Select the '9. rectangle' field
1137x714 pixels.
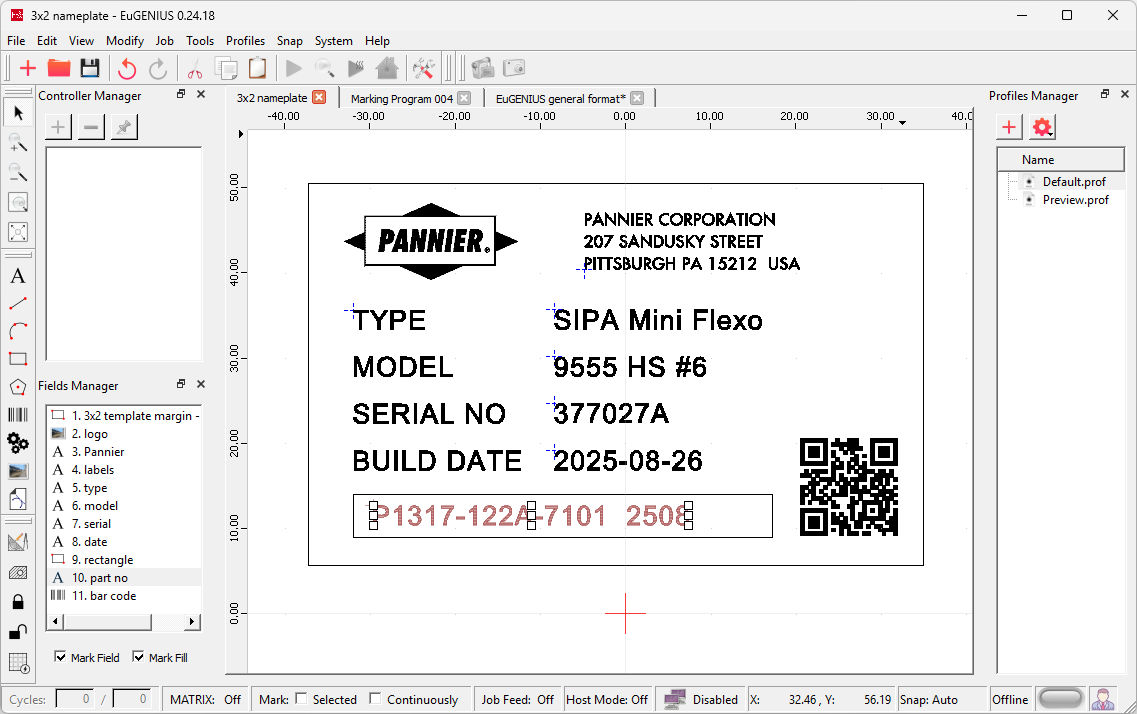(x=102, y=560)
